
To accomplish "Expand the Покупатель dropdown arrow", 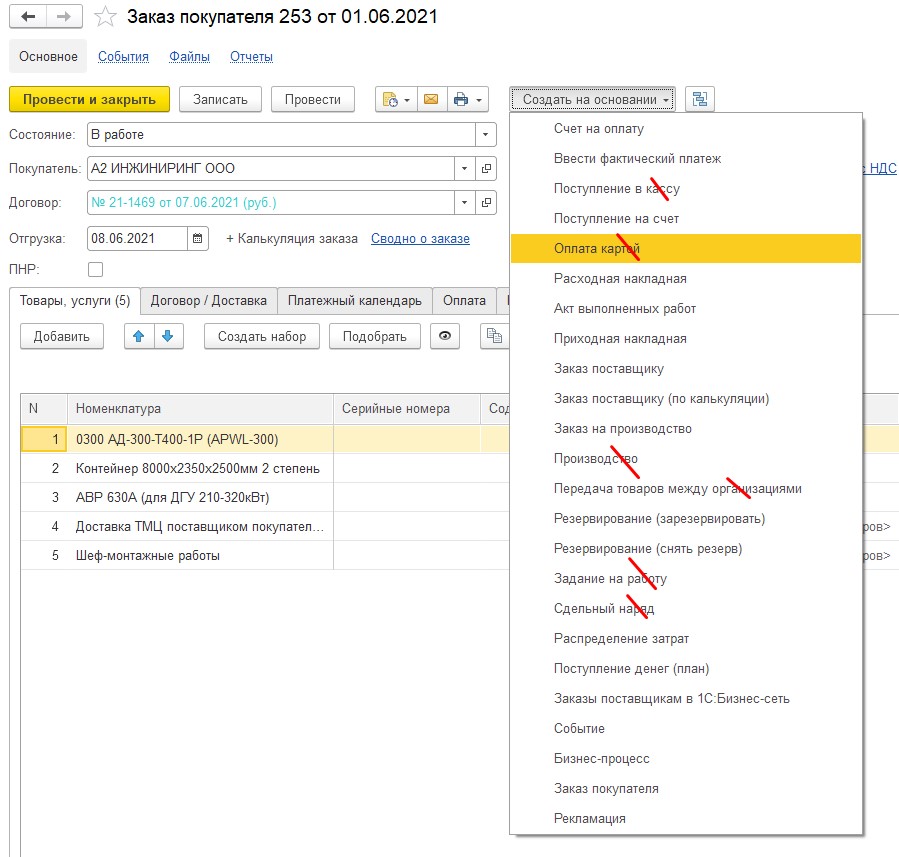I will (464, 169).
